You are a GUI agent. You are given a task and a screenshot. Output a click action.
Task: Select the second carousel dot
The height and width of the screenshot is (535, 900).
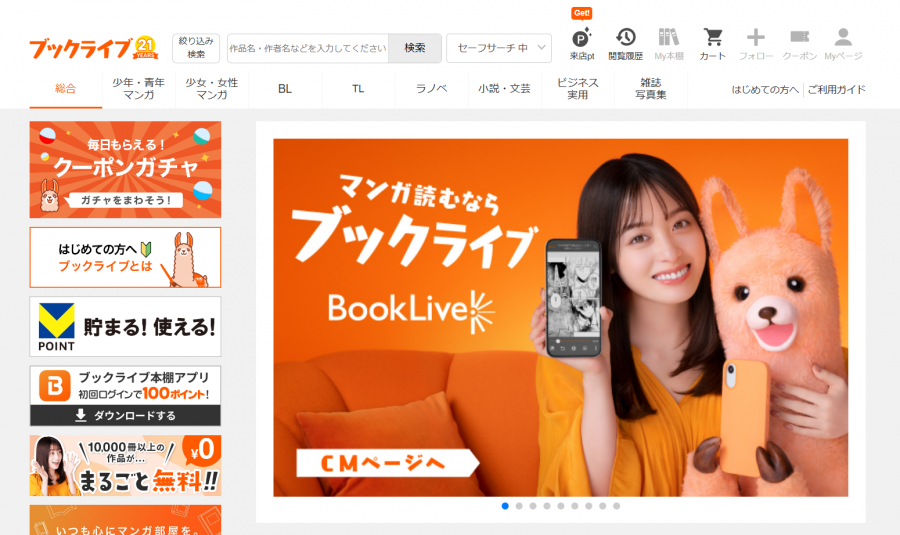519,506
